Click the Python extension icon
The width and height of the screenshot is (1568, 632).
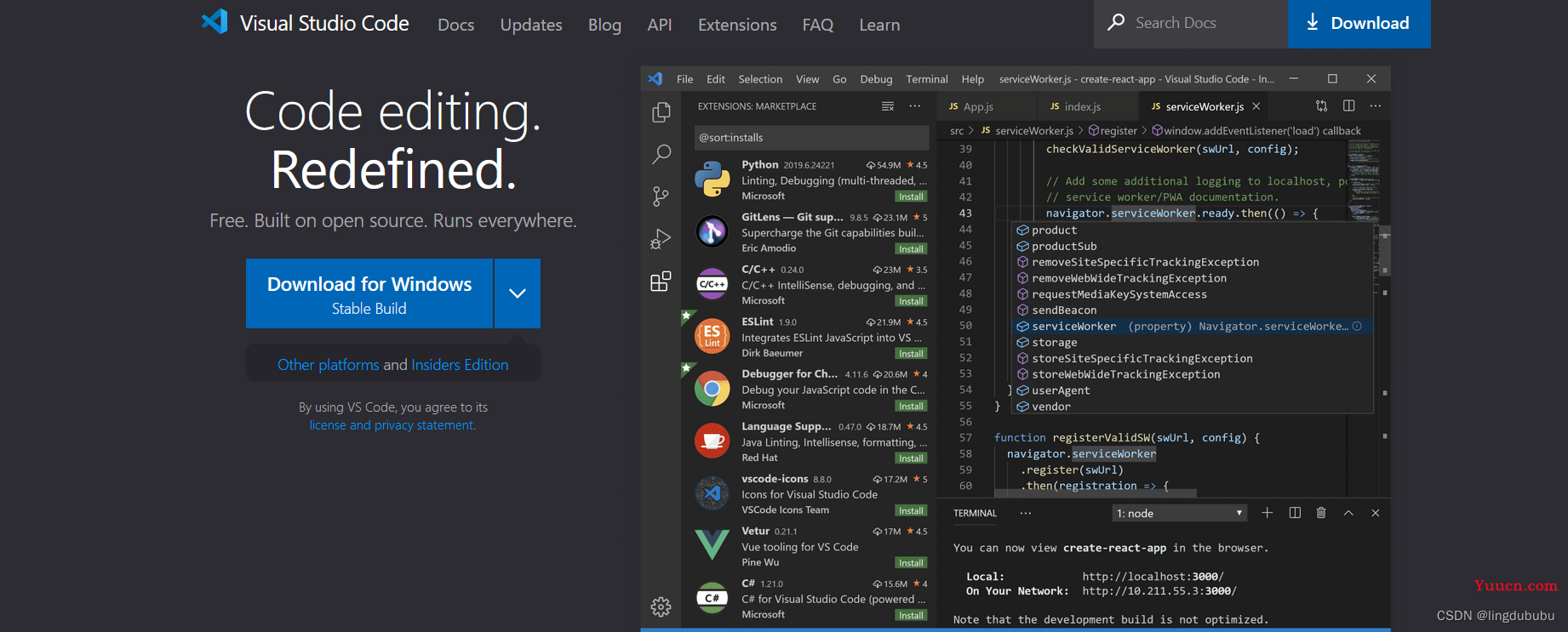(712, 179)
